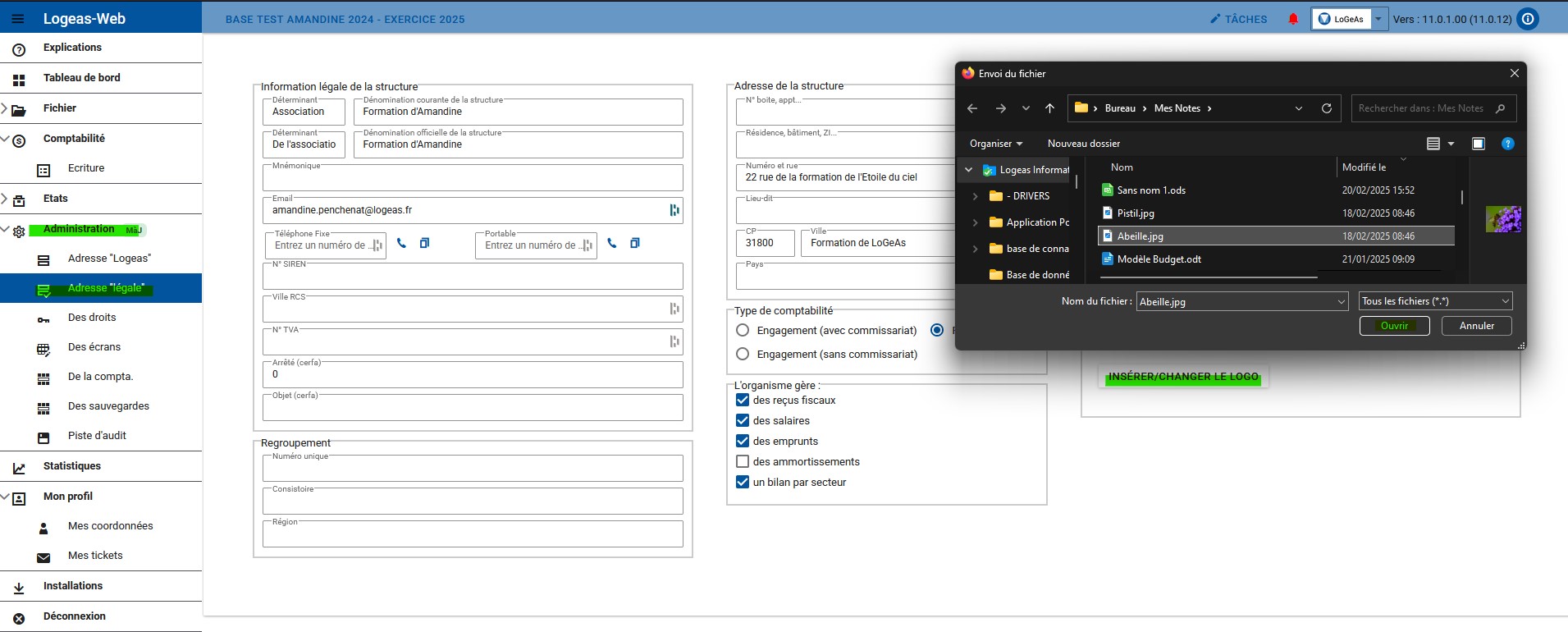Click the hamburger menu icon beside Logeas-Web
Viewport: 1568px width, 632px height.
18,19
